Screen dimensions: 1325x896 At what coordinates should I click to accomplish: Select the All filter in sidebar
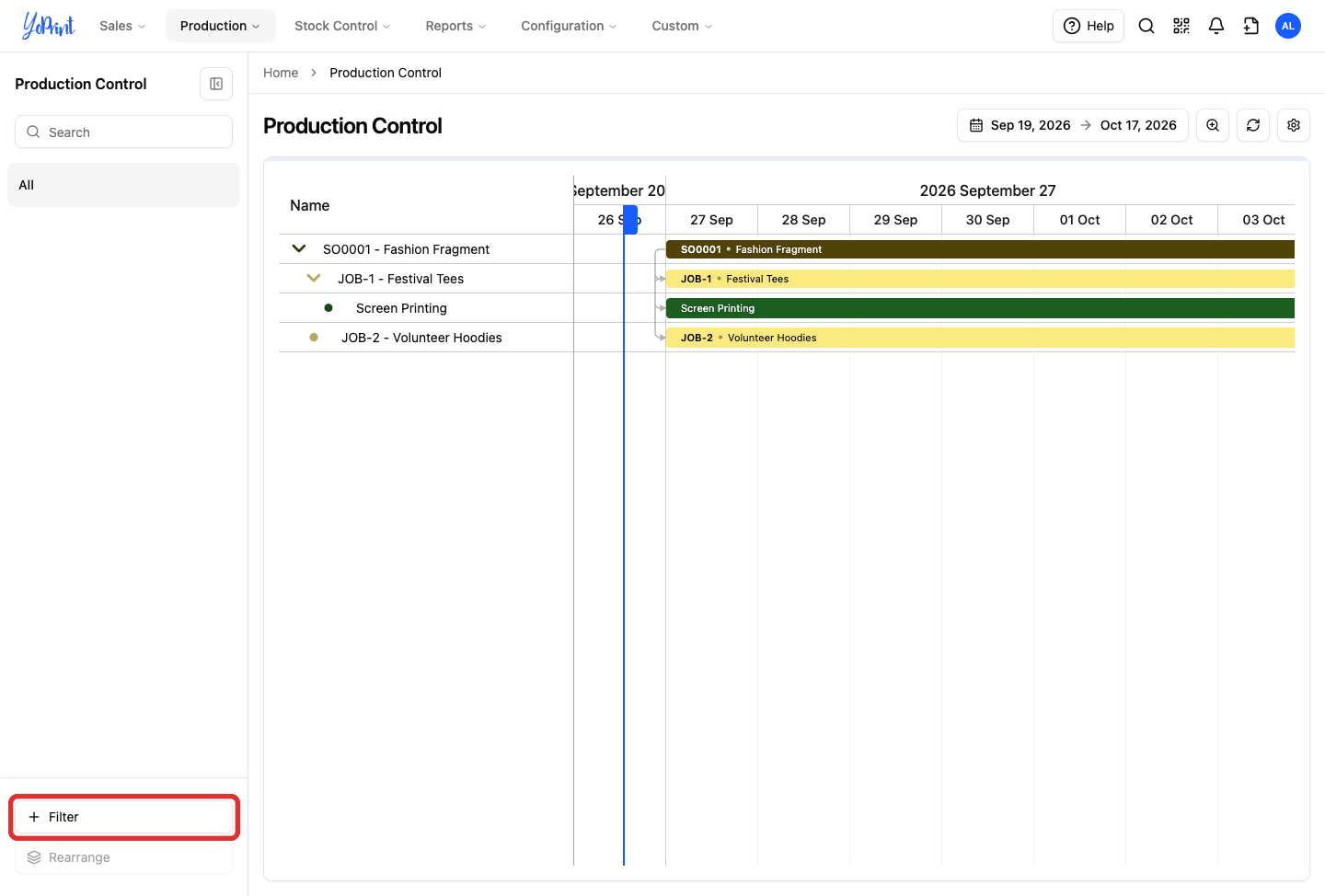123,185
